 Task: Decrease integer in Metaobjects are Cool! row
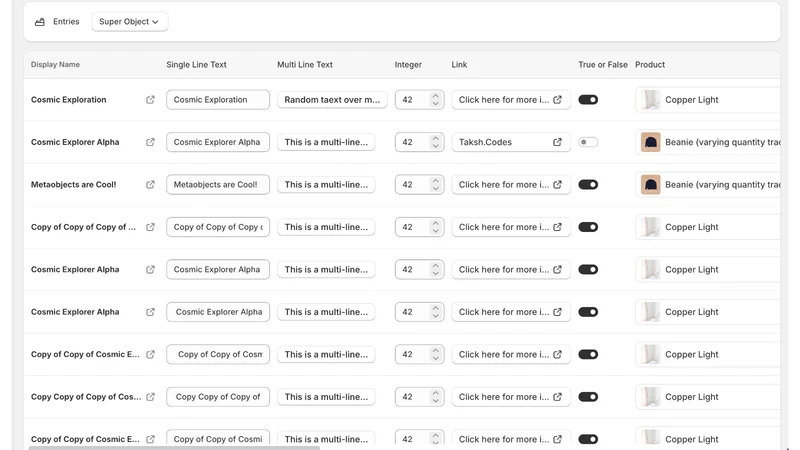click(435, 188)
